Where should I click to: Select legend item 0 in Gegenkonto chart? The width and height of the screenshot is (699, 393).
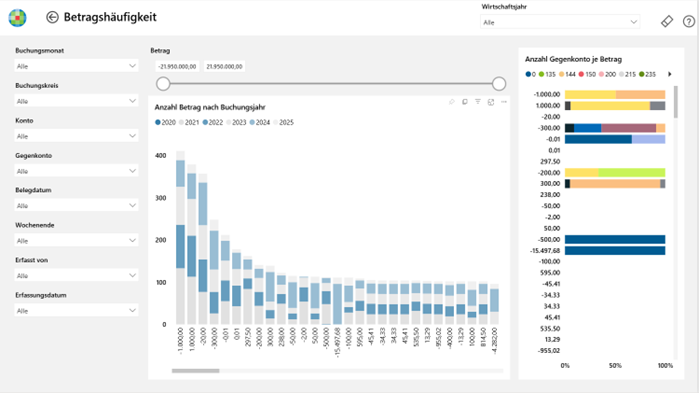530,74
